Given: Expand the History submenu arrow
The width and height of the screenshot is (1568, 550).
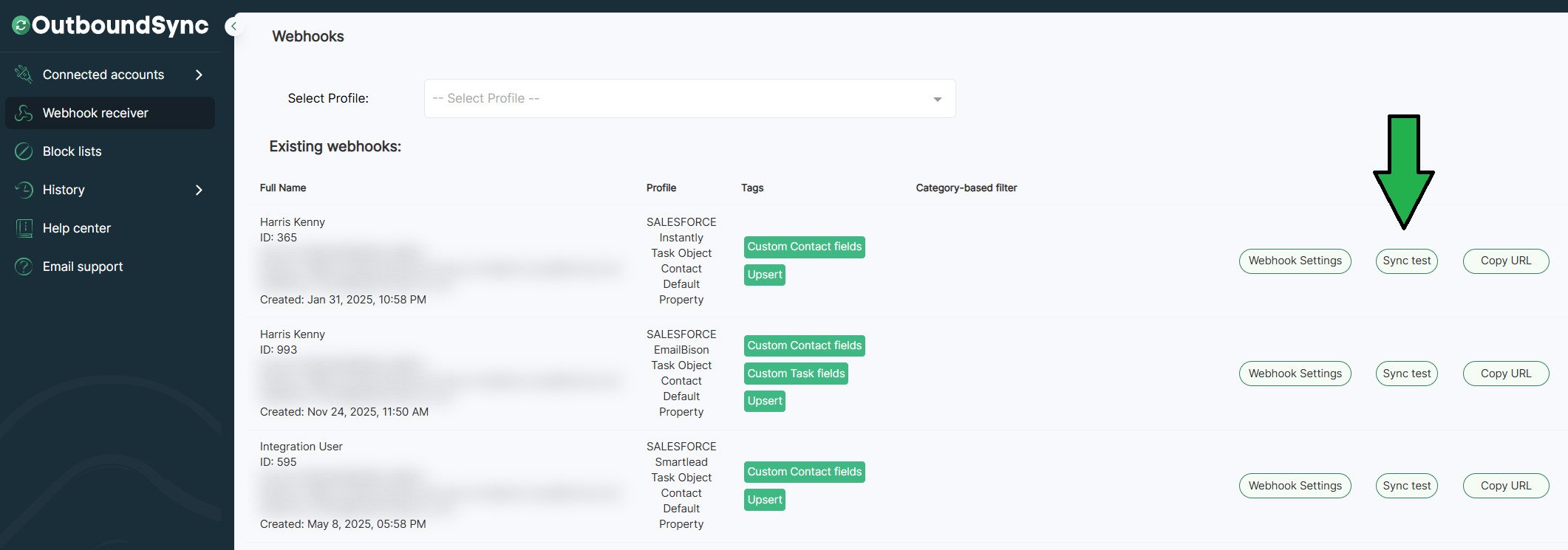Looking at the screenshot, I should pyautogui.click(x=198, y=190).
